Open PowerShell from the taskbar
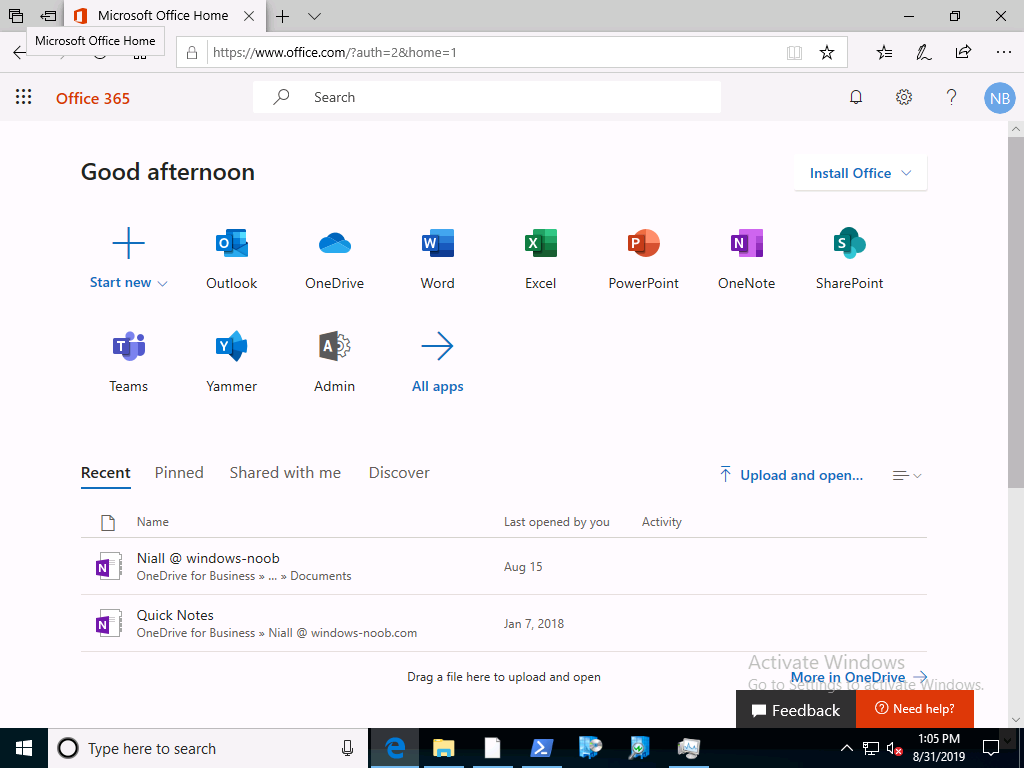 pos(541,748)
